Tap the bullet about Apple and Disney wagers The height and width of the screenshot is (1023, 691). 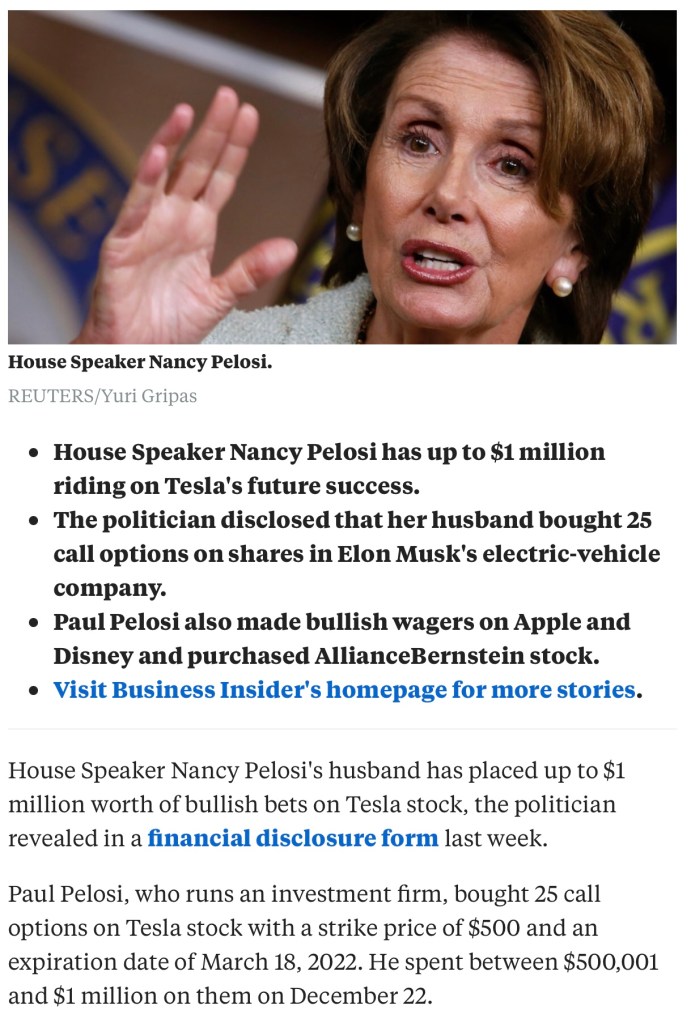tap(342, 638)
